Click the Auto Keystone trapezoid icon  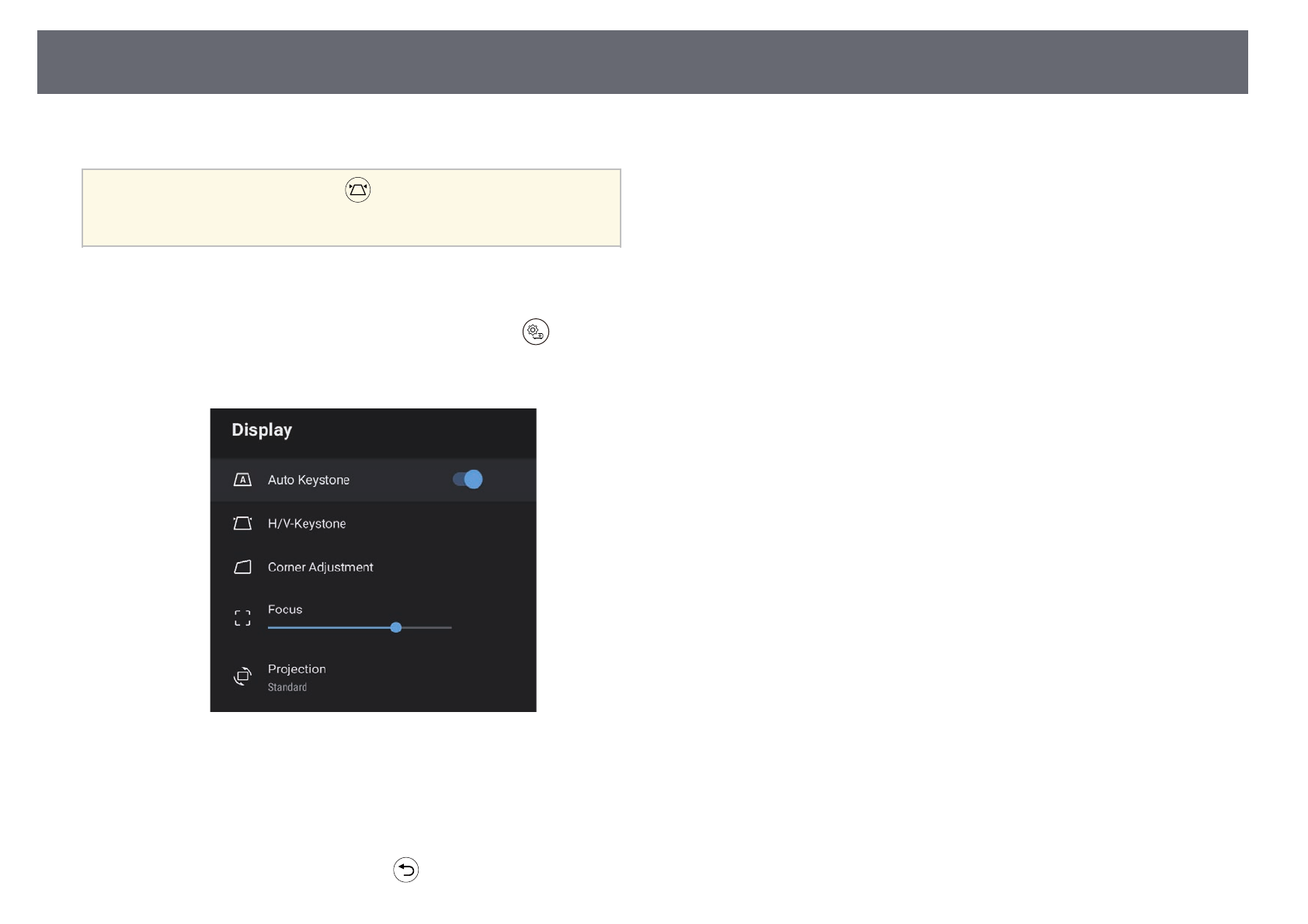coord(242,480)
